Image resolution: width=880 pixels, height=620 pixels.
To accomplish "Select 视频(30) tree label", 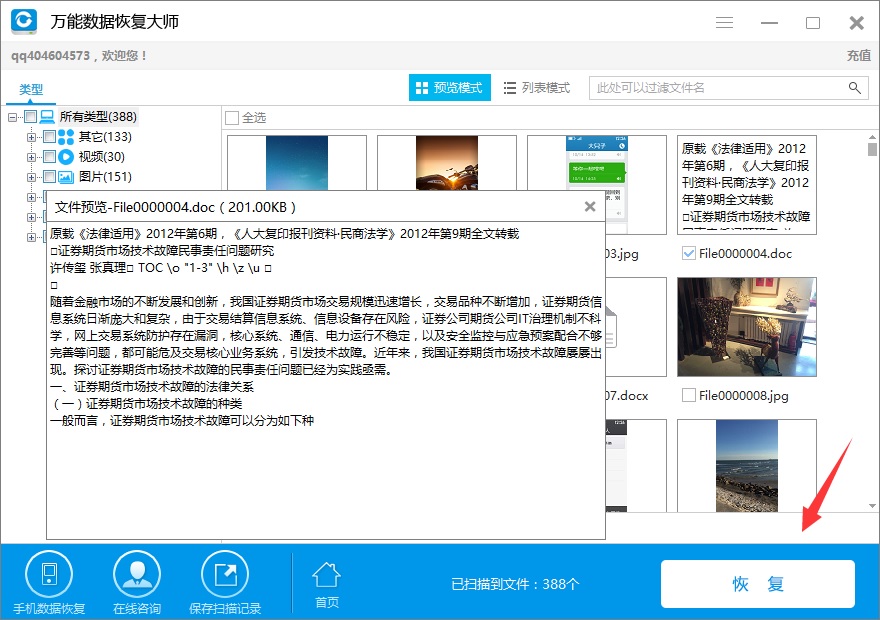I will pos(102,157).
